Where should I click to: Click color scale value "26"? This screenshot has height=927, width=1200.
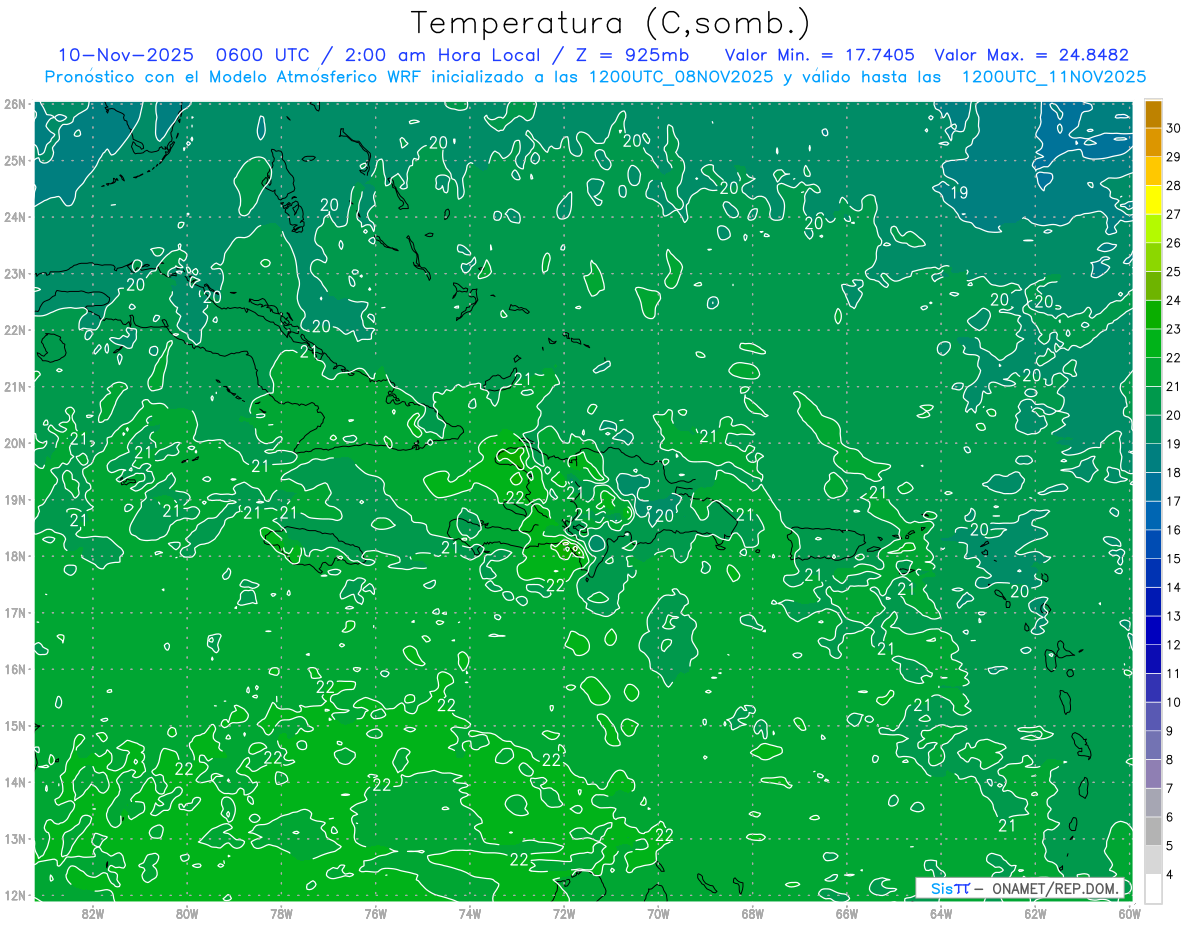[x=1174, y=243]
